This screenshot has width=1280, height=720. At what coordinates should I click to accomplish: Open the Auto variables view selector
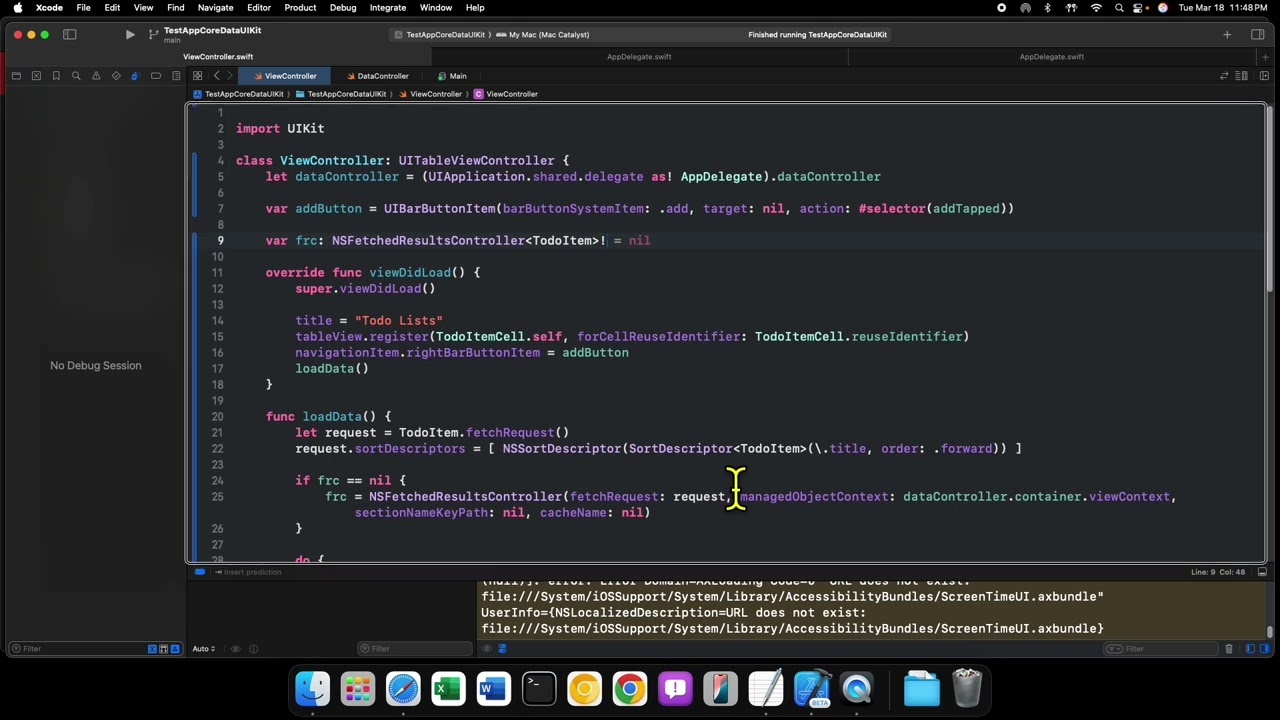204,649
